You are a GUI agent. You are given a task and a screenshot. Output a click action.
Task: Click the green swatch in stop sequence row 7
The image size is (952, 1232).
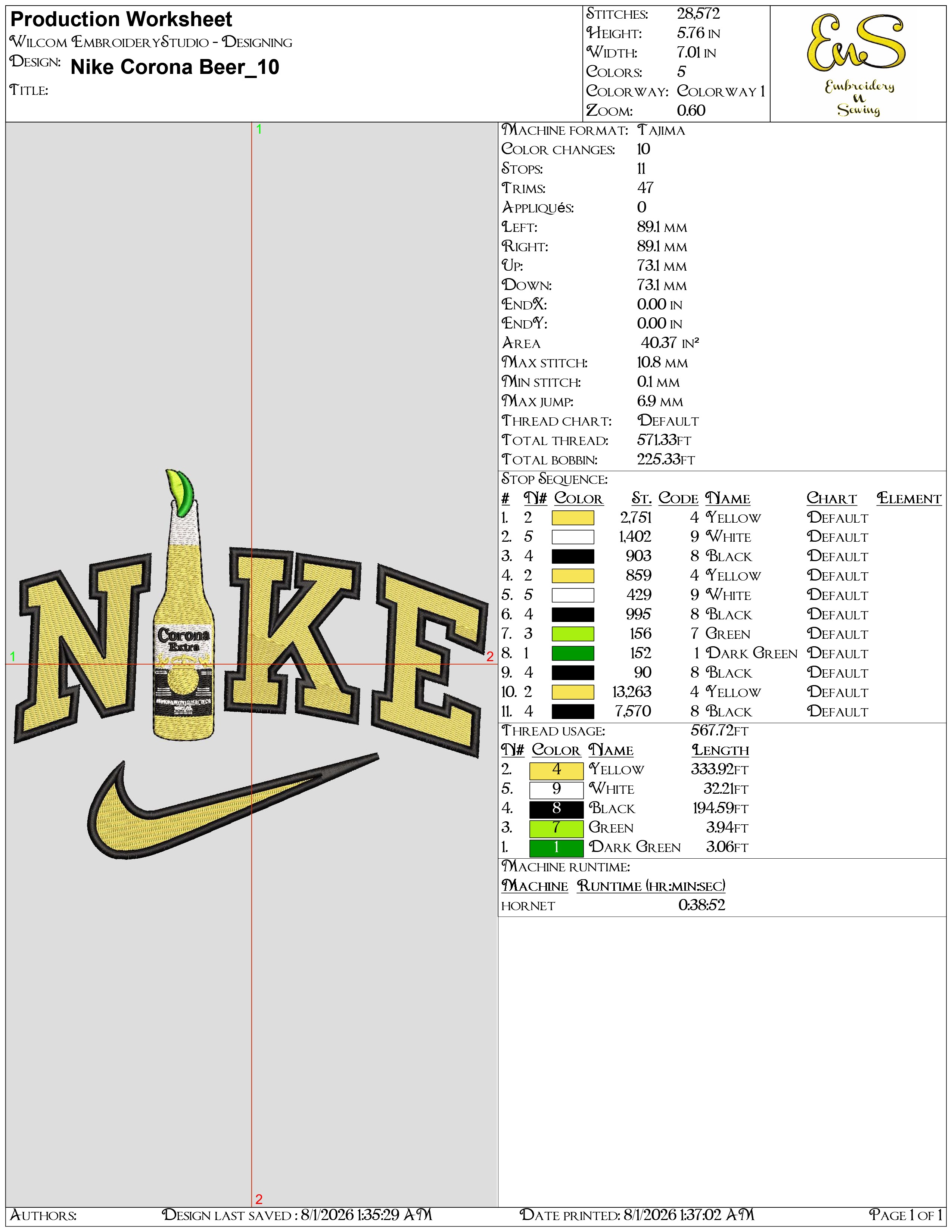click(572, 634)
